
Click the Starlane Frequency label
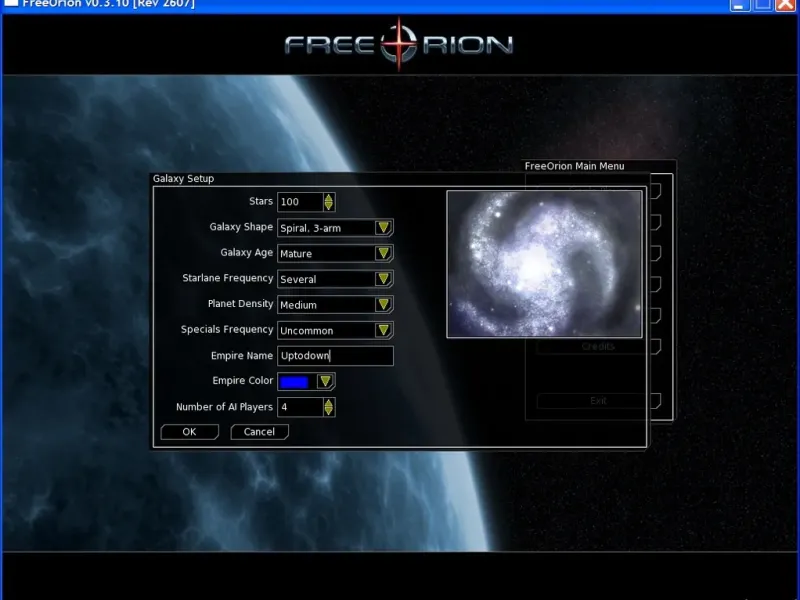pos(228,278)
